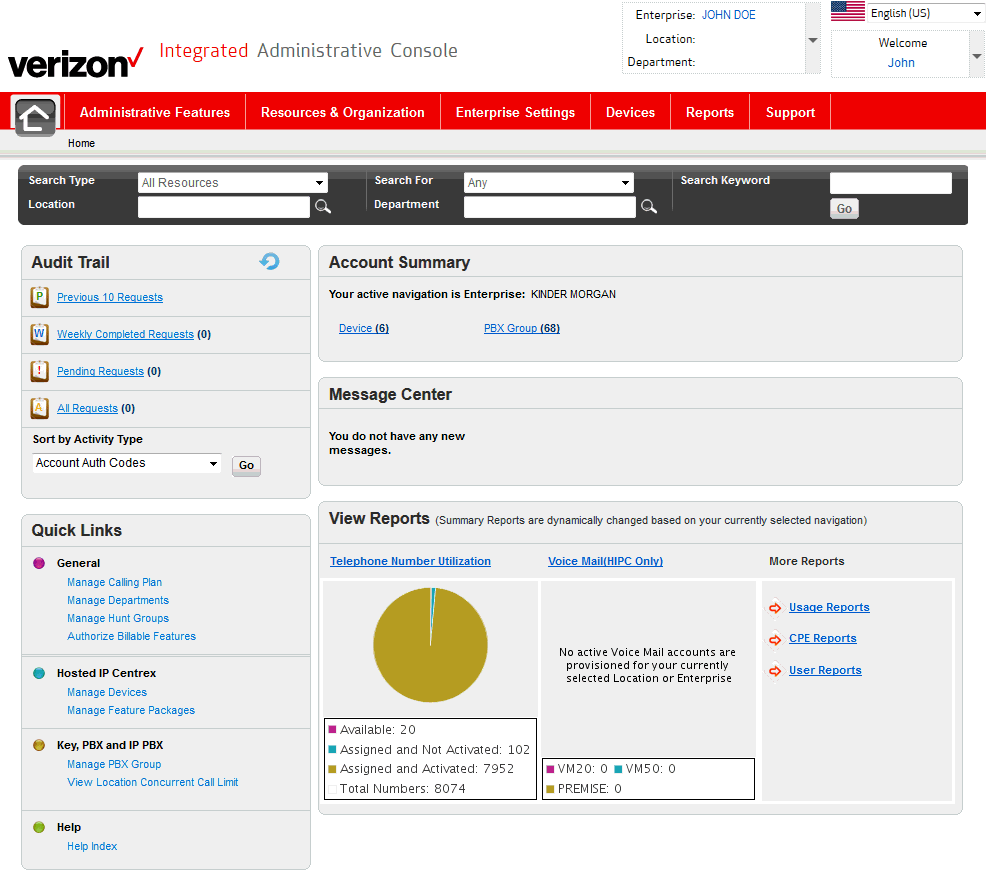Screen dimensions: 986x887
Task: Click the Verizon logo
Action: click(x=75, y=63)
